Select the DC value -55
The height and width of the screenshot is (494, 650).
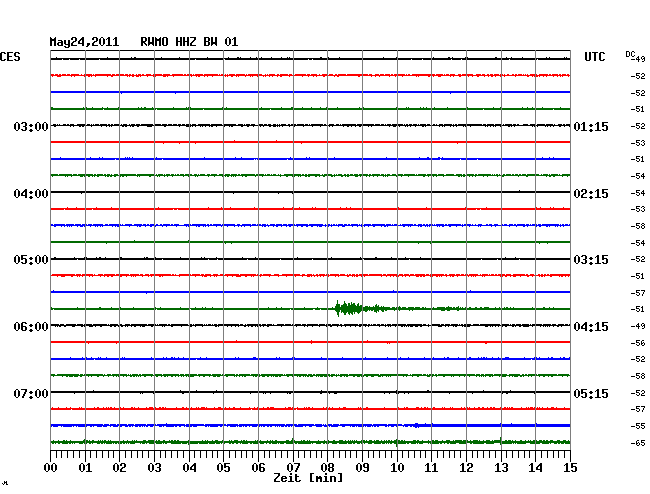(638, 426)
